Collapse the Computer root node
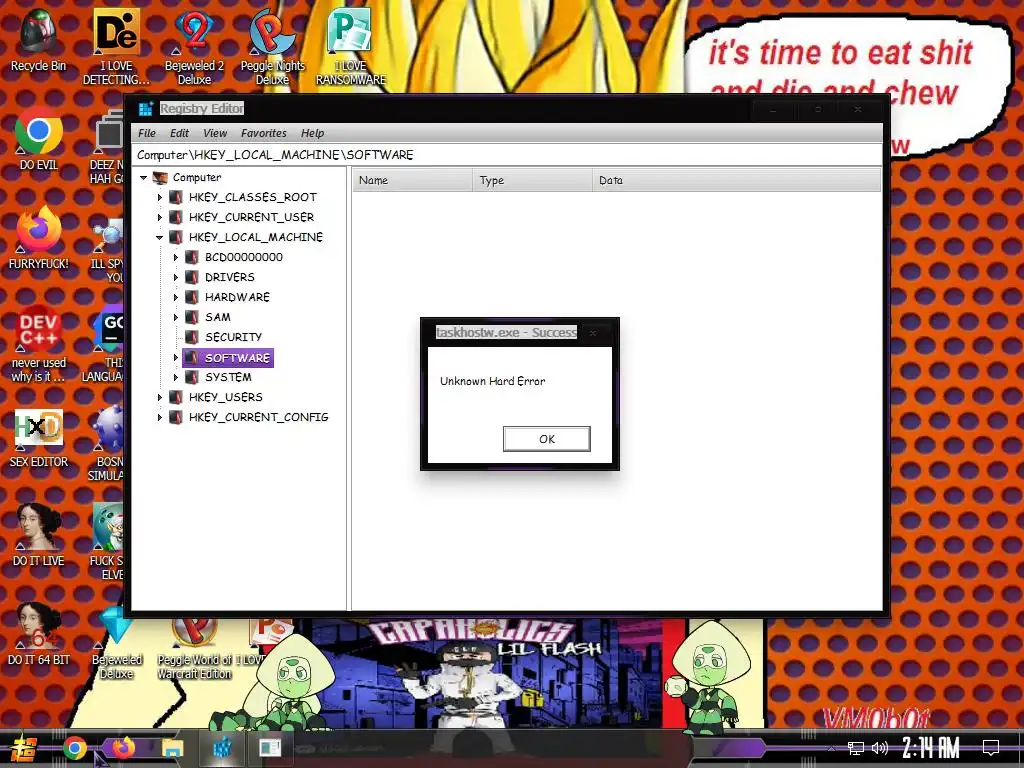The image size is (1024, 768). pyautogui.click(x=144, y=178)
